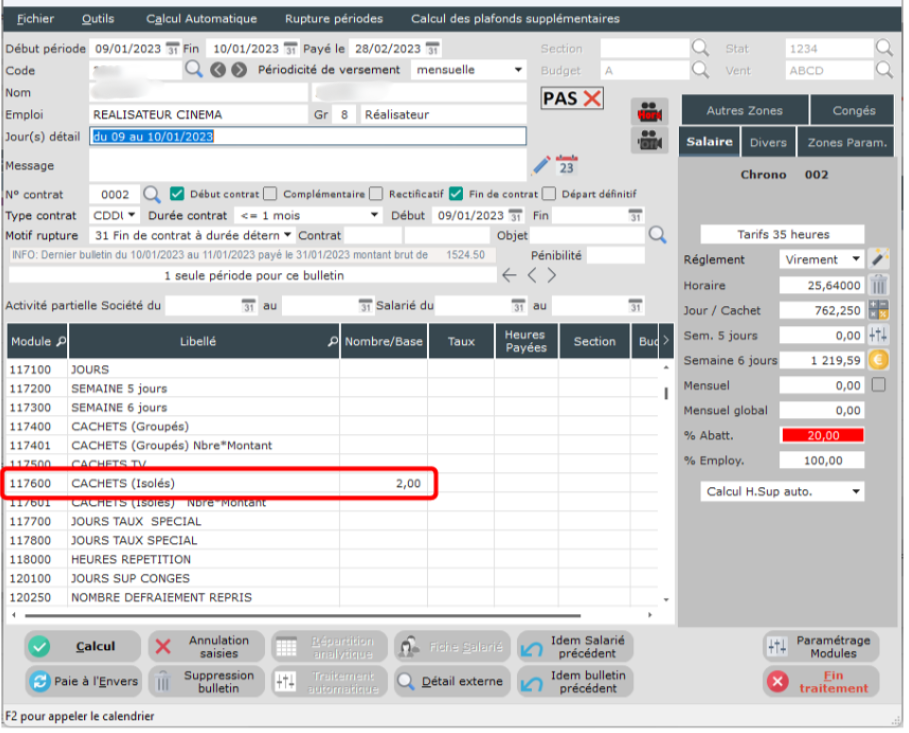Click the trash icon next to Horaire

[879, 285]
